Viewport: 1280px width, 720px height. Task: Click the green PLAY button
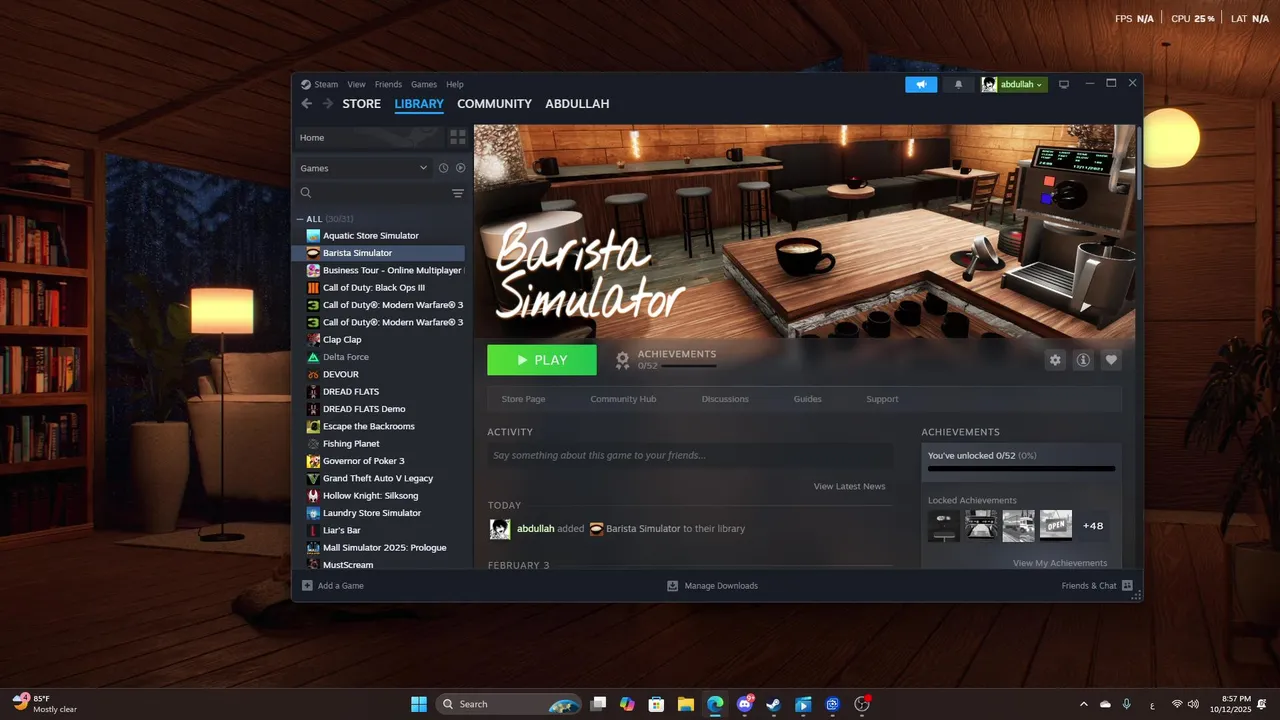[542, 360]
